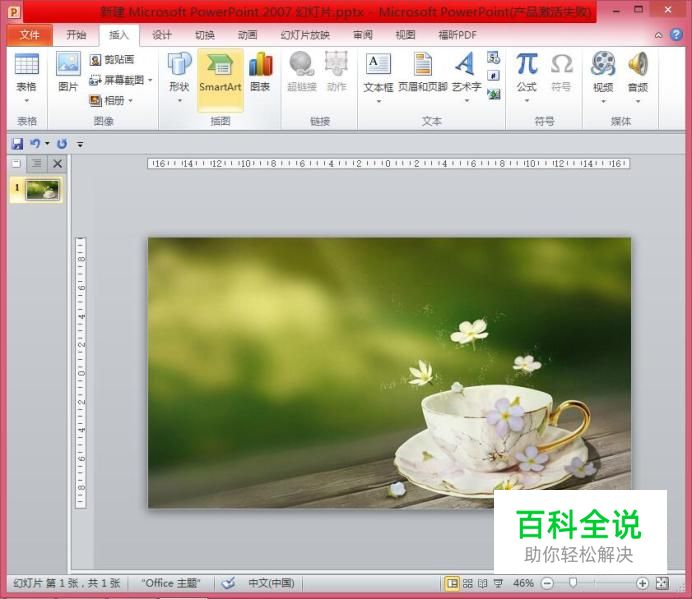
Task: Switch to the outline pane tab
Action: [37, 164]
